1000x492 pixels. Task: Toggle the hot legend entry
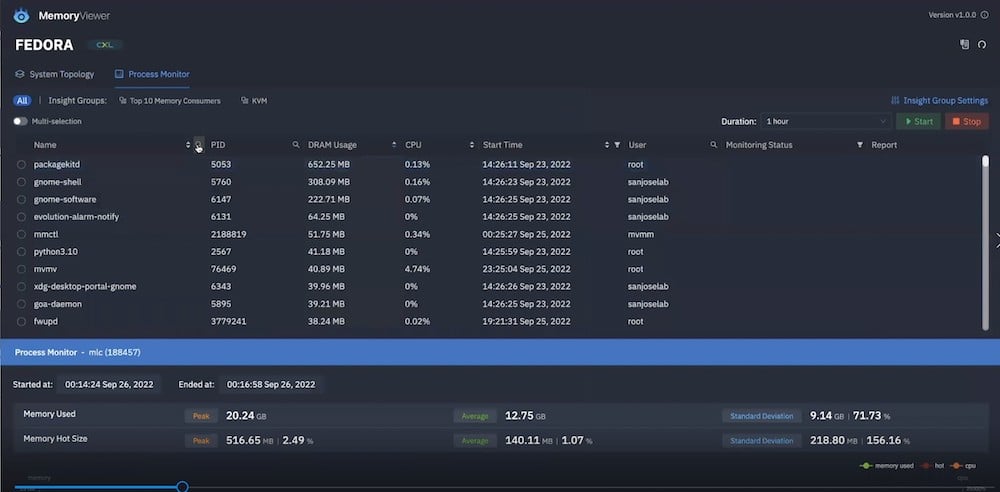point(932,466)
